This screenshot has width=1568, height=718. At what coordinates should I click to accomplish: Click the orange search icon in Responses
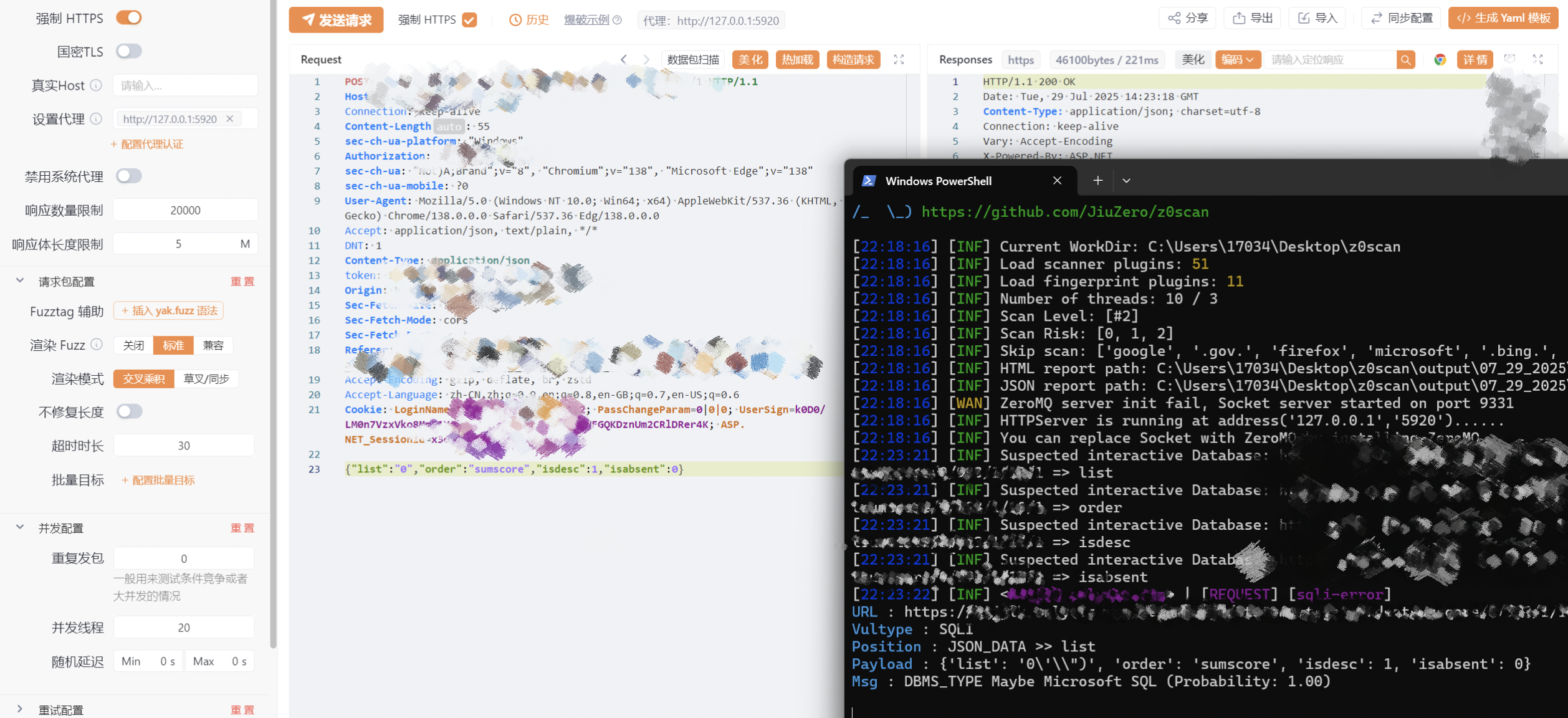[x=1405, y=60]
